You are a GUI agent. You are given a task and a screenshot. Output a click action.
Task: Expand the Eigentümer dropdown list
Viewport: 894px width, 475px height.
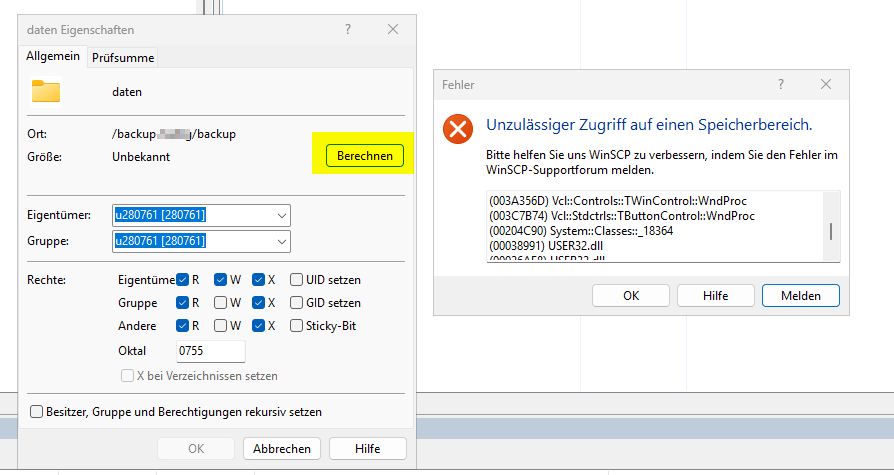tap(279, 215)
